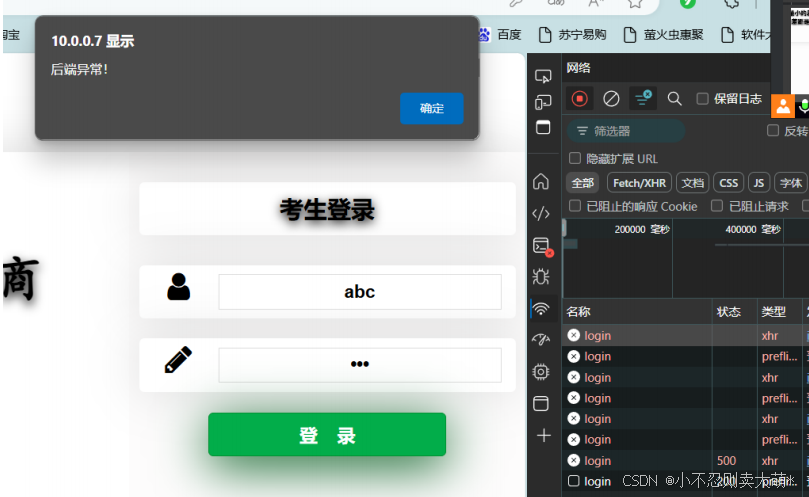The height and width of the screenshot is (497, 809).
Task: Click the green 登录 button
Action: 327,435
